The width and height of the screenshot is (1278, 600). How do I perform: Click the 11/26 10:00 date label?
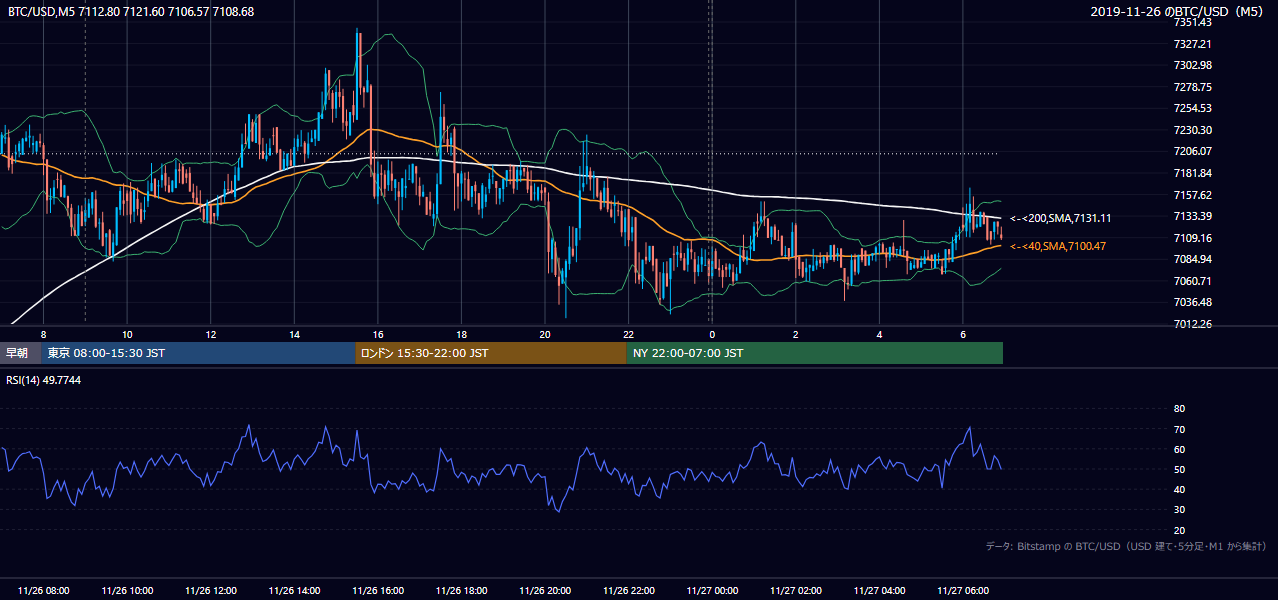127,591
